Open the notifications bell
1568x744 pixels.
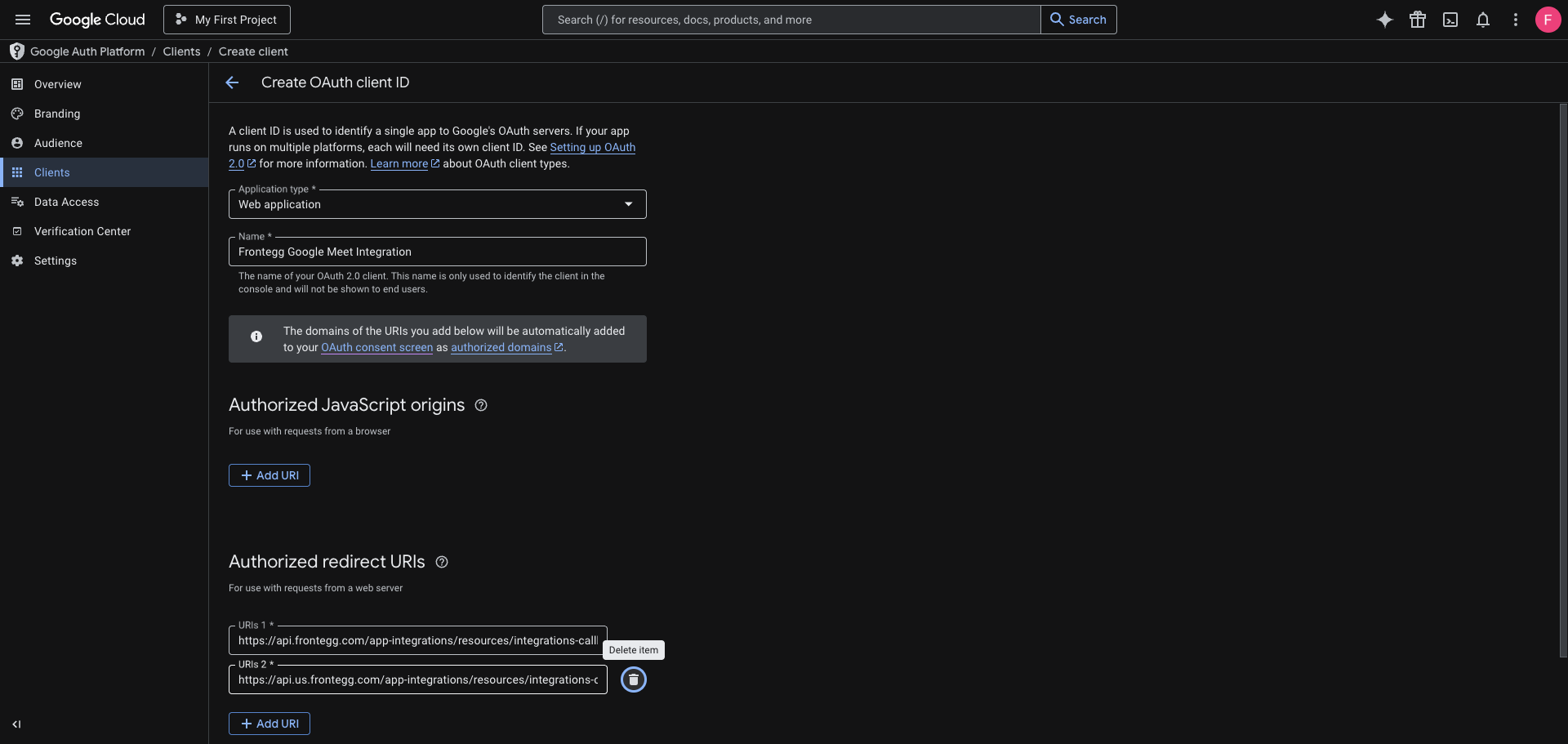coord(1483,20)
